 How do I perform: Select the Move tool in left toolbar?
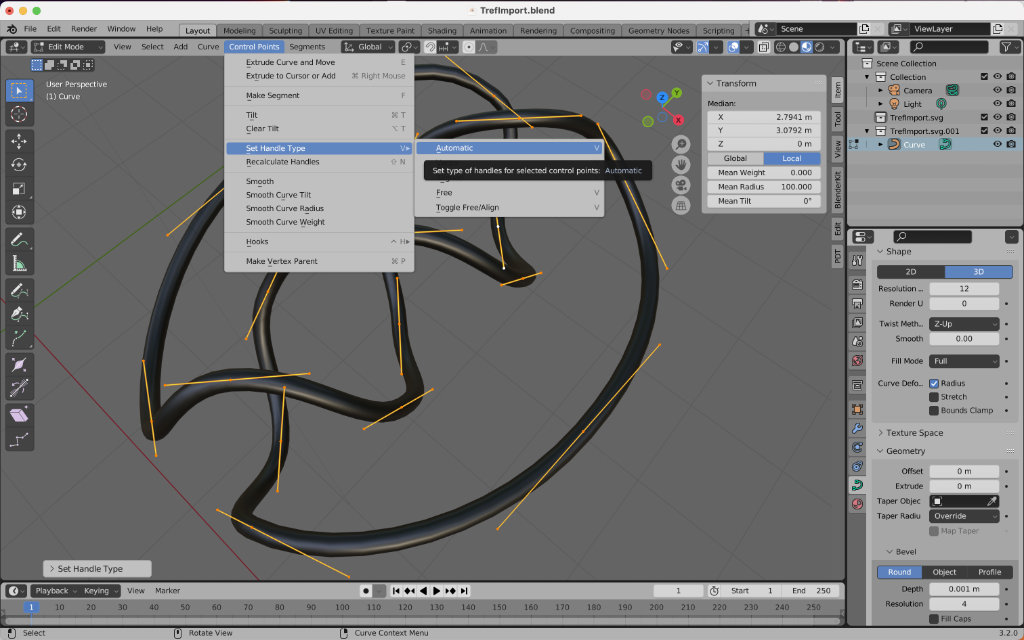click(x=19, y=140)
